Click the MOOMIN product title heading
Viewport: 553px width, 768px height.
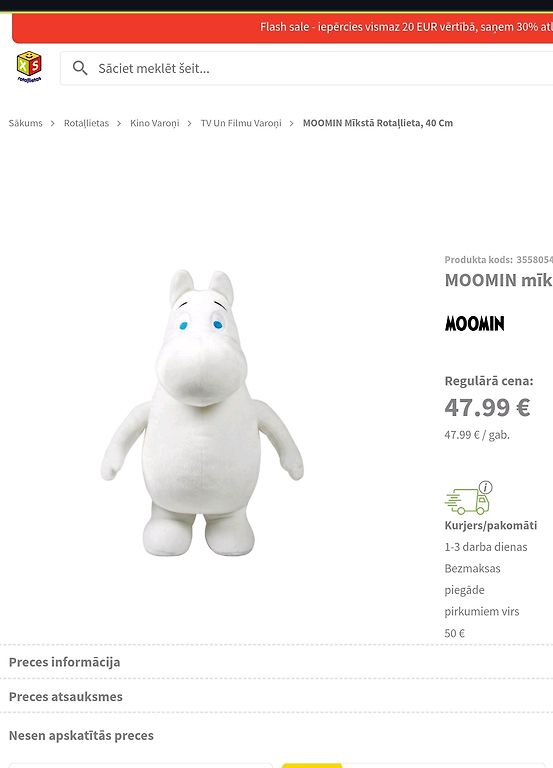[499, 280]
